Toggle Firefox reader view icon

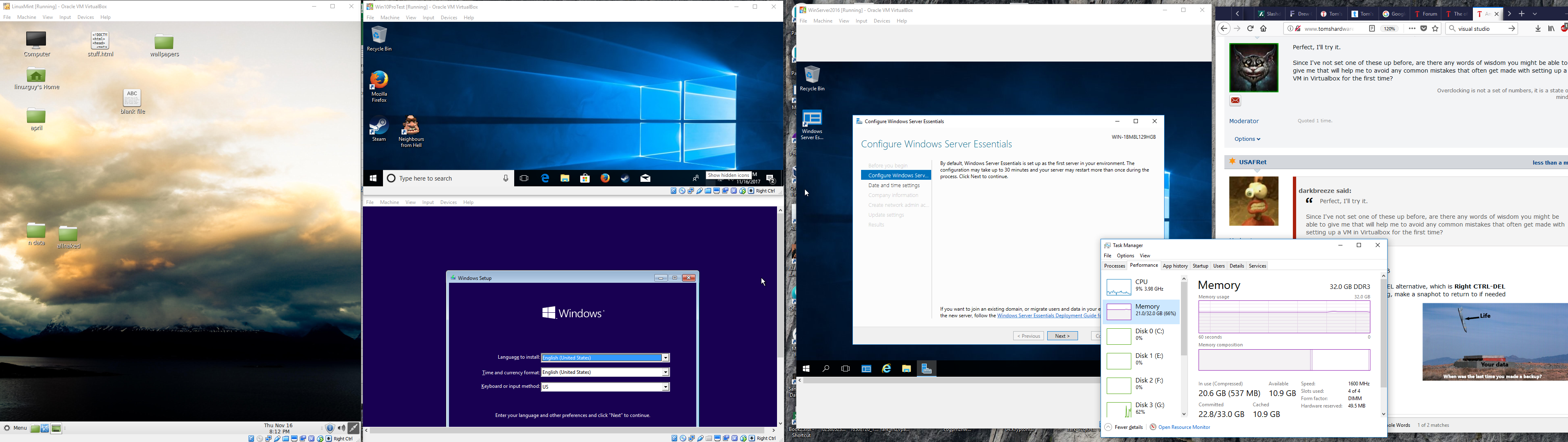(x=1372, y=29)
